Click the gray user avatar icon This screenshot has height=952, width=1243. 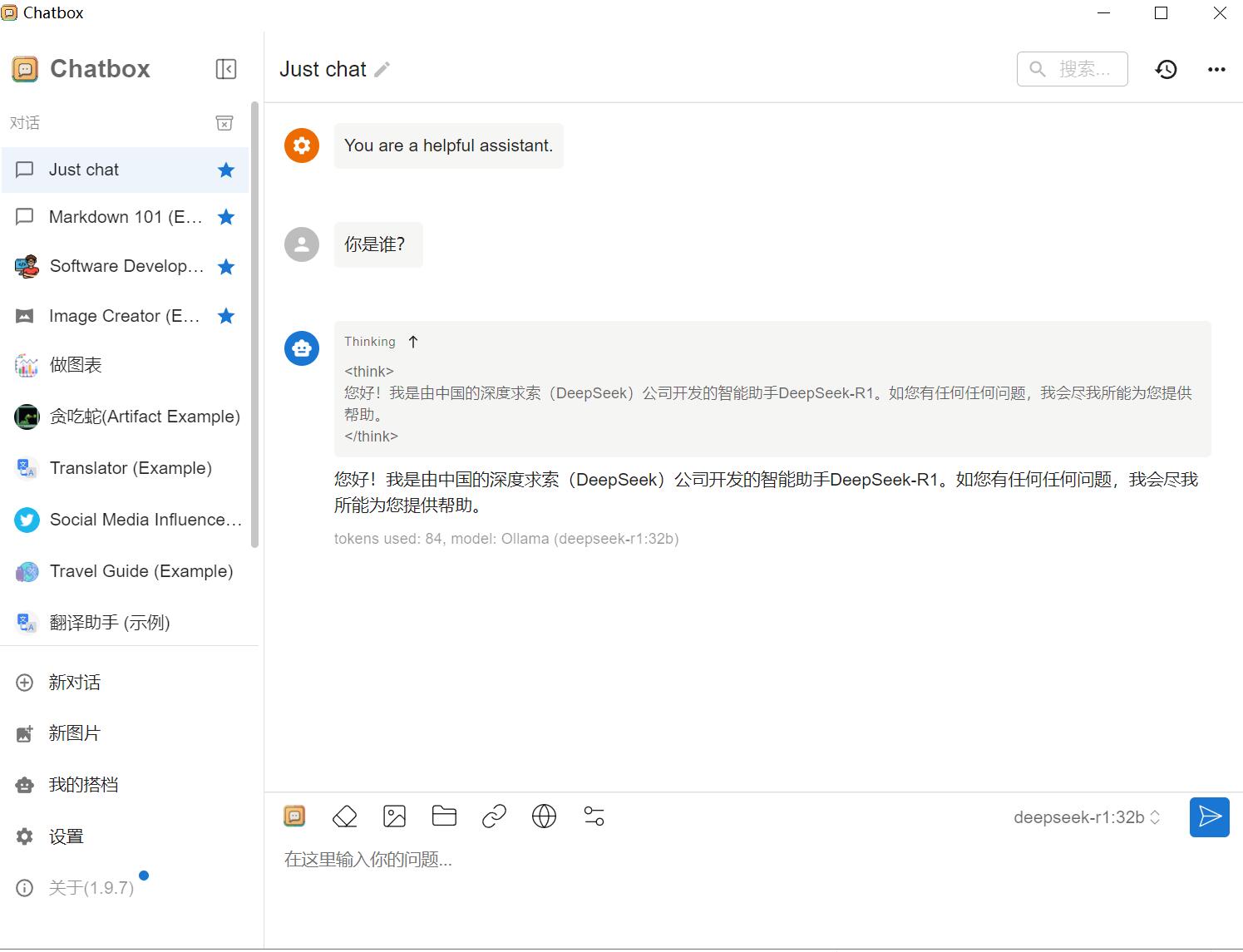pos(302,244)
